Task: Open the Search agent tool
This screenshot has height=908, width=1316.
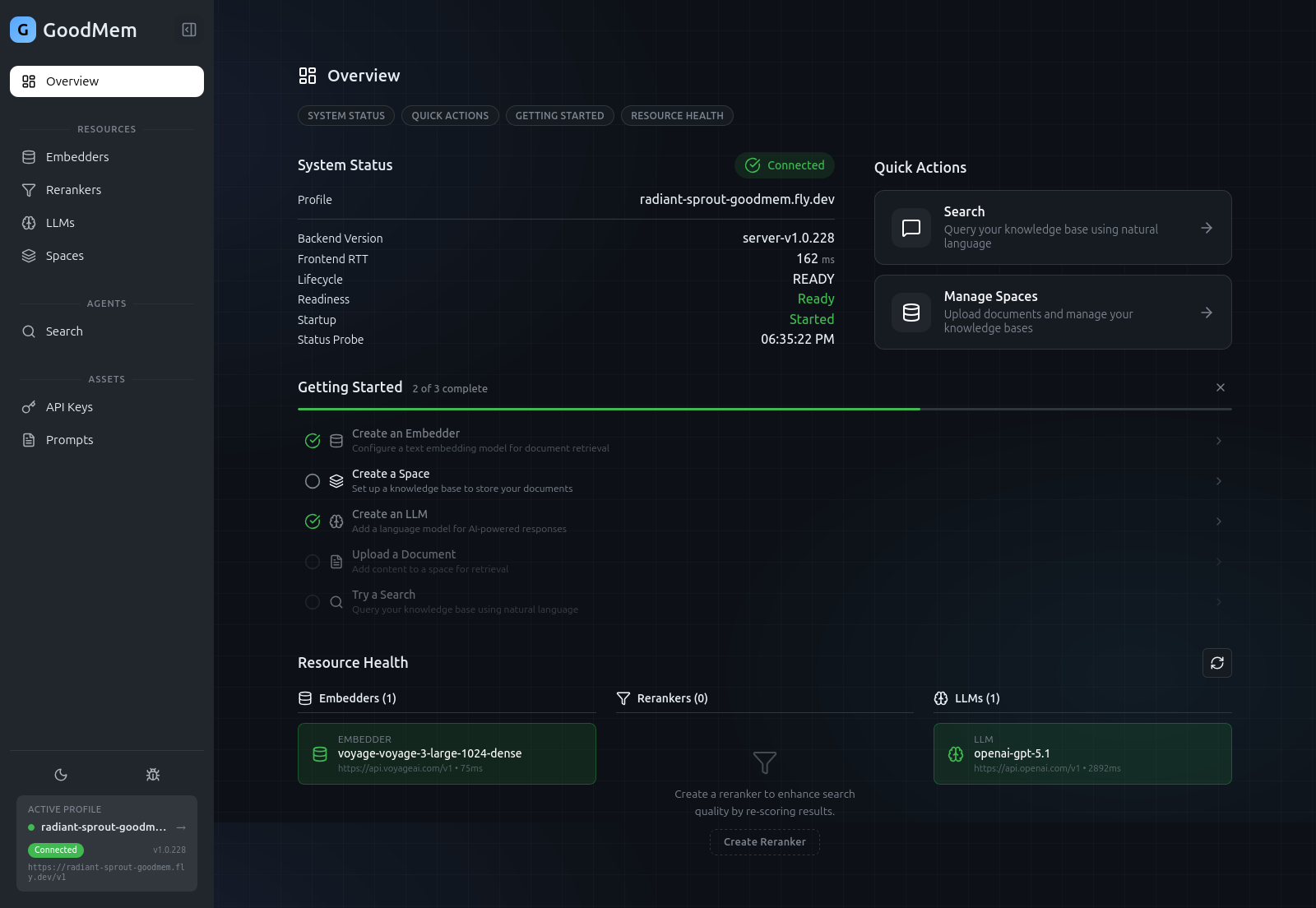Action: [x=64, y=331]
